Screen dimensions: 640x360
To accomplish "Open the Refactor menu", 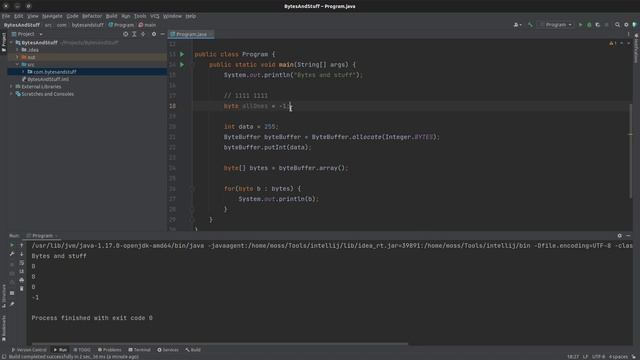I will point(92,16).
